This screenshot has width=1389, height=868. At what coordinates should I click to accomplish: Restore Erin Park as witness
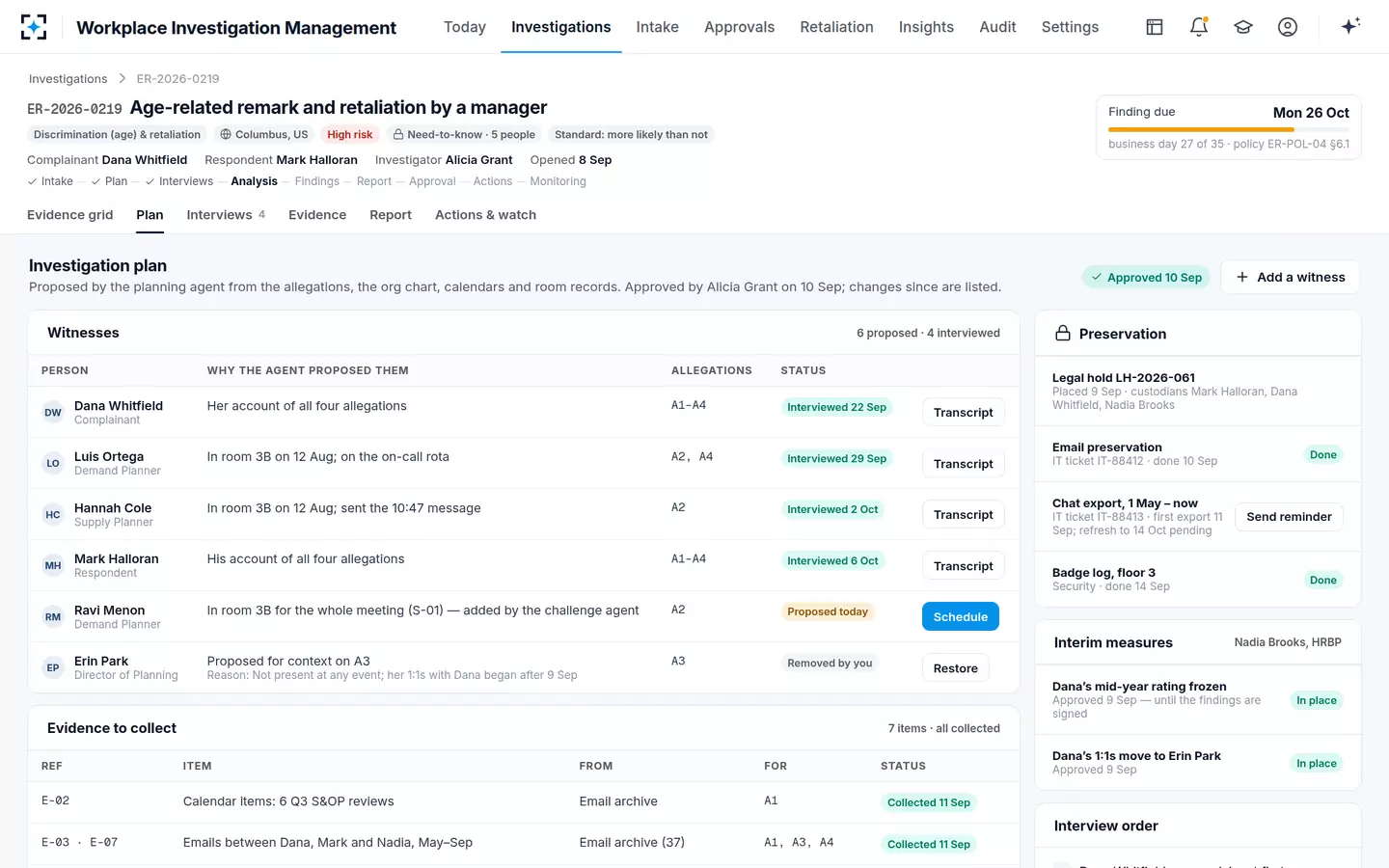(955, 667)
